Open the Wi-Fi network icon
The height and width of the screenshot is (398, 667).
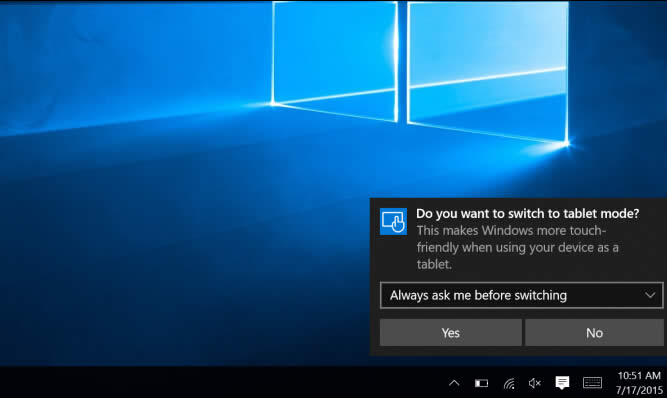(x=509, y=383)
